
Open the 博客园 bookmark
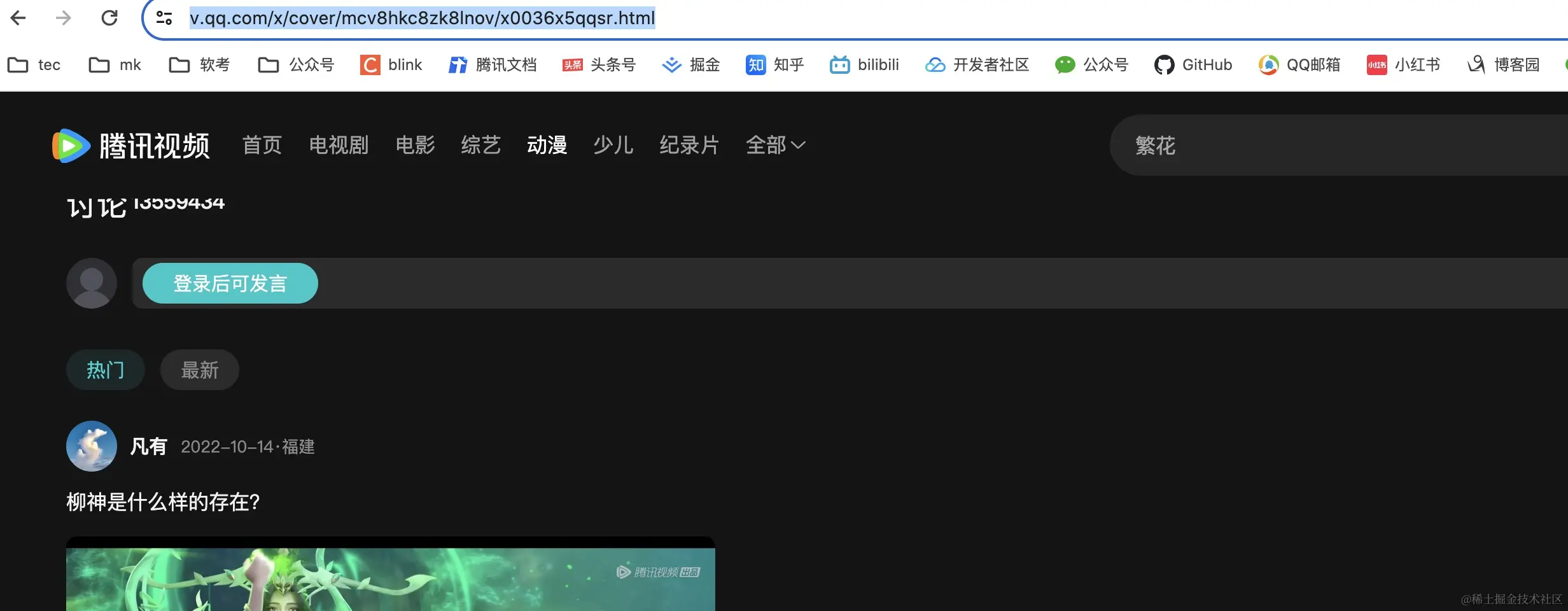pos(1503,65)
